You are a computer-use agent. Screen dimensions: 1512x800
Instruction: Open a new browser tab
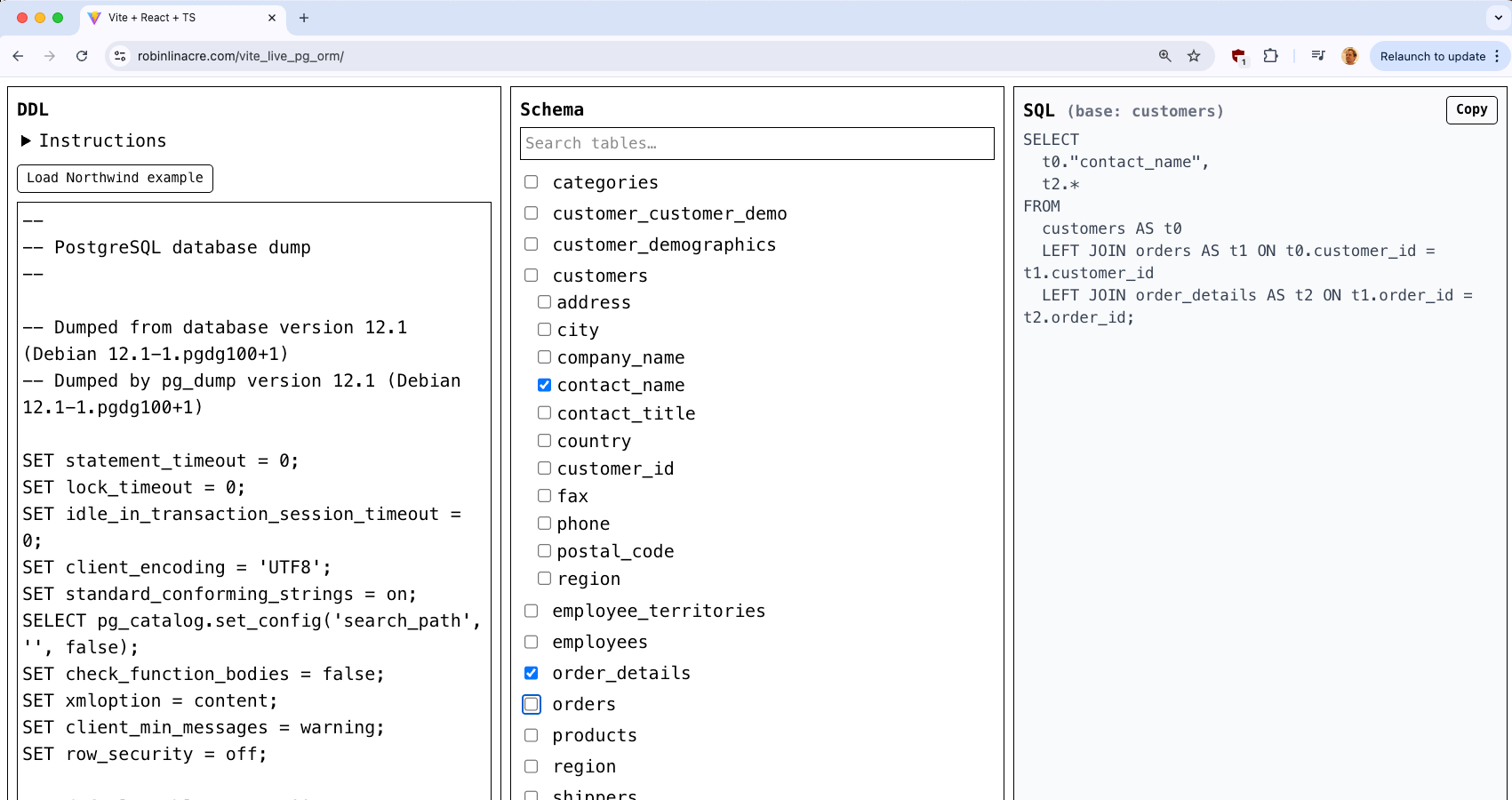click(x=304, y=18)
